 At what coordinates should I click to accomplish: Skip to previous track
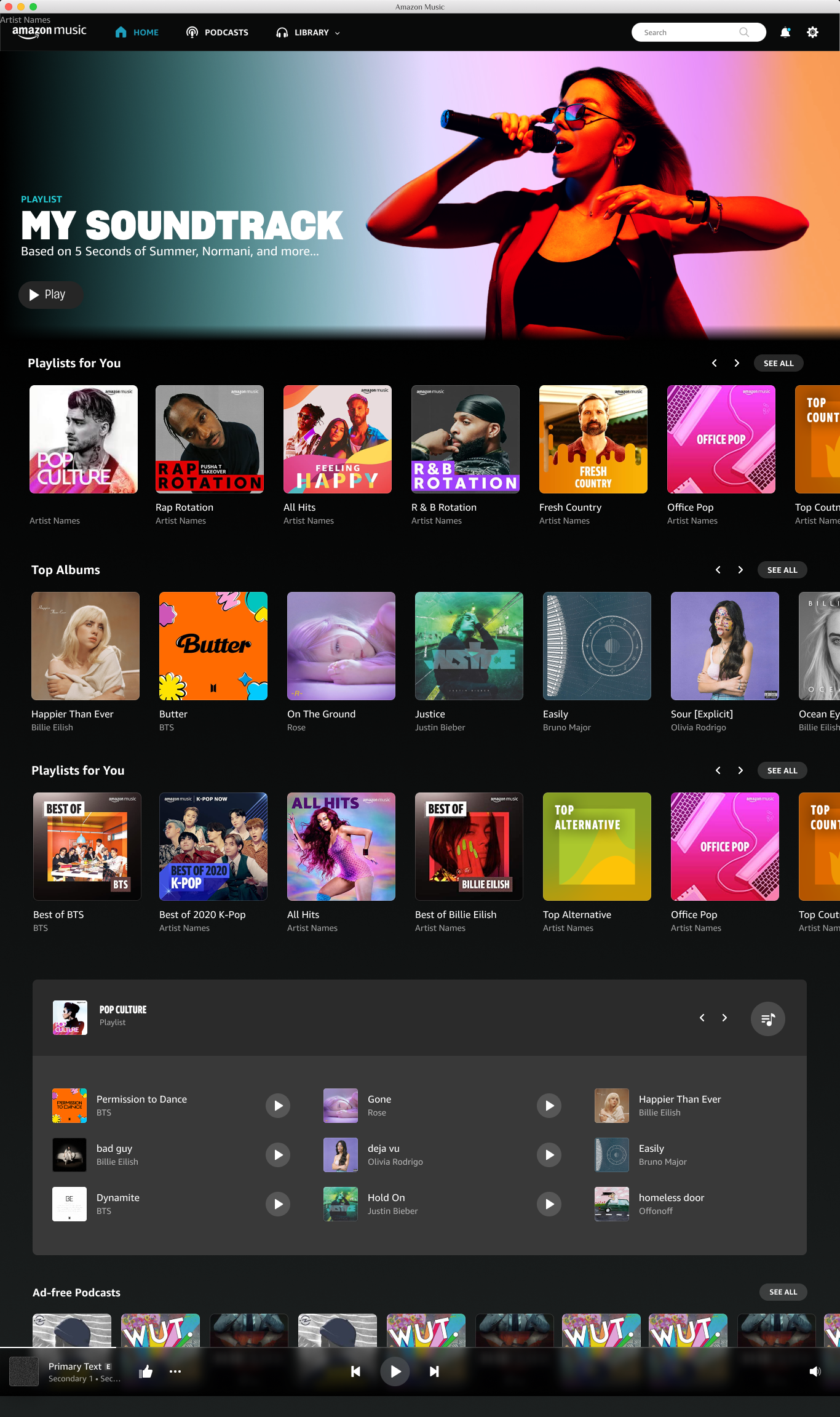(355, 1371)
